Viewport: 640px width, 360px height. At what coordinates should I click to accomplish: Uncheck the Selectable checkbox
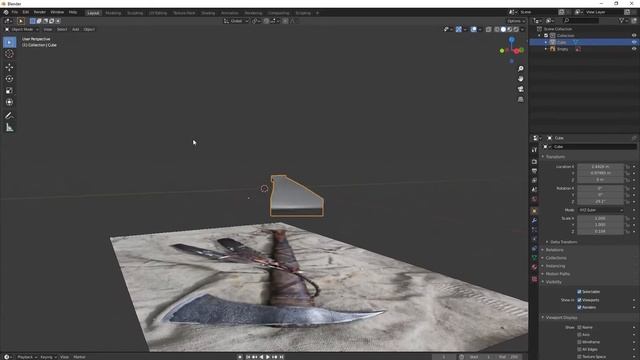579,292
